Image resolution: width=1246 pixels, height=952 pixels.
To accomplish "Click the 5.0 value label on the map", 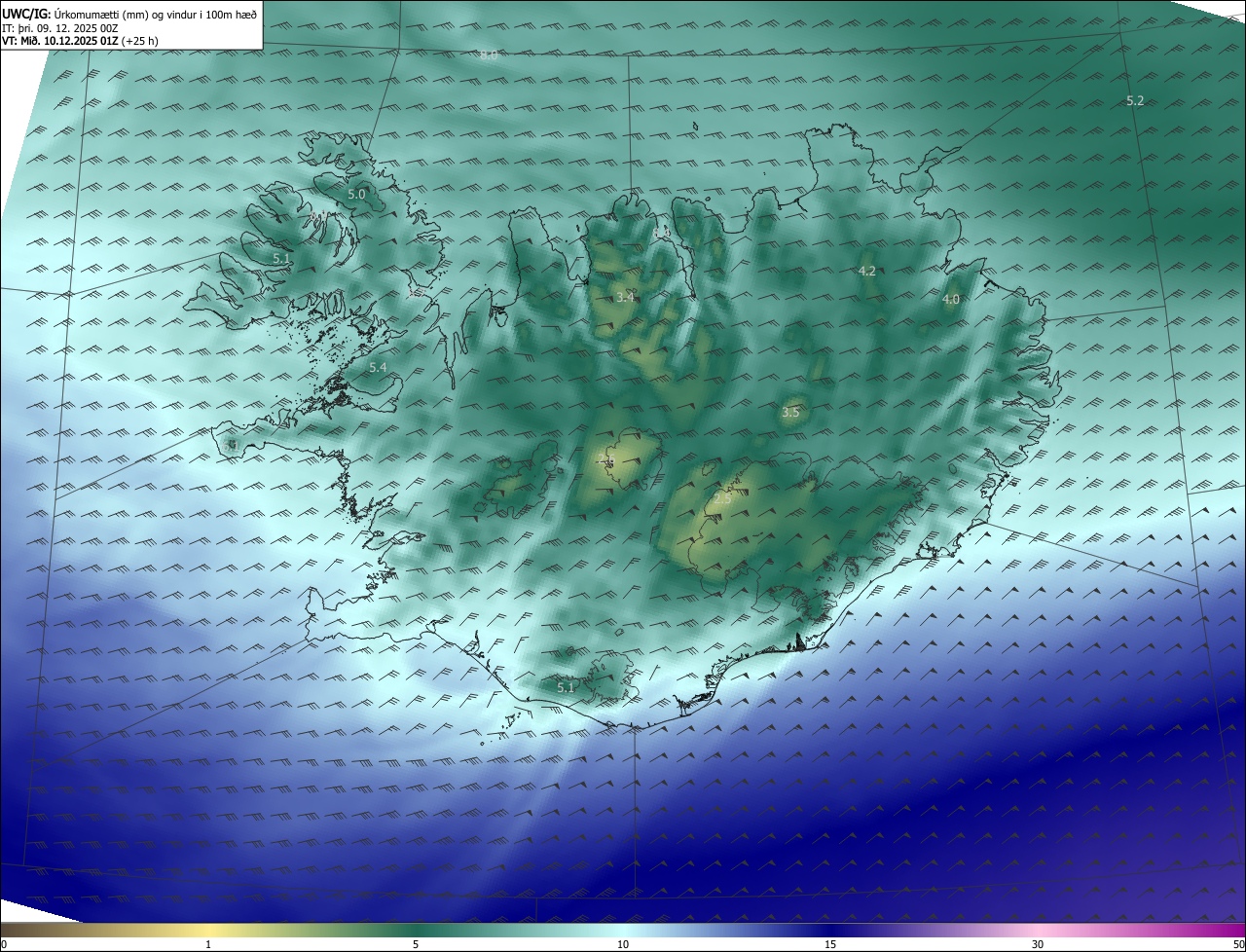I will tap(356, 195).
